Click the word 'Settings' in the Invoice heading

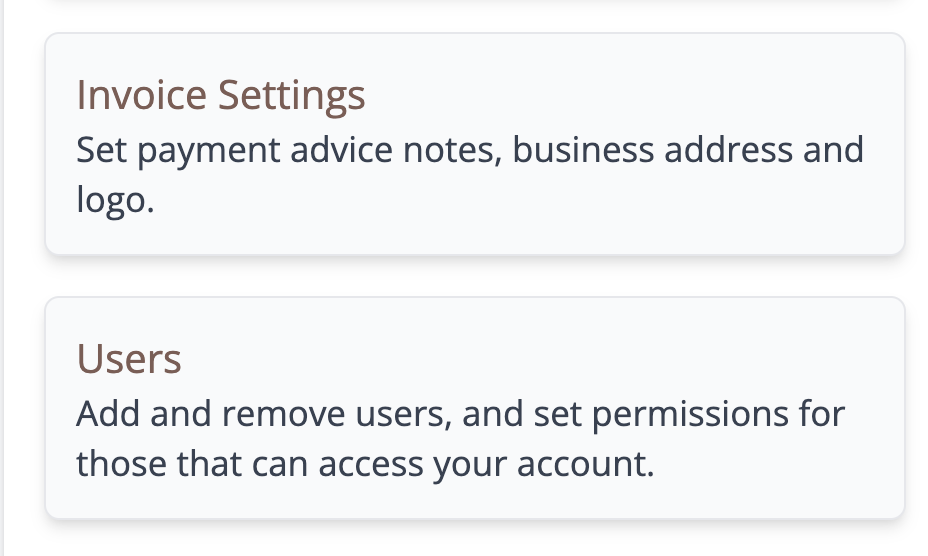(x=292, y=95)
